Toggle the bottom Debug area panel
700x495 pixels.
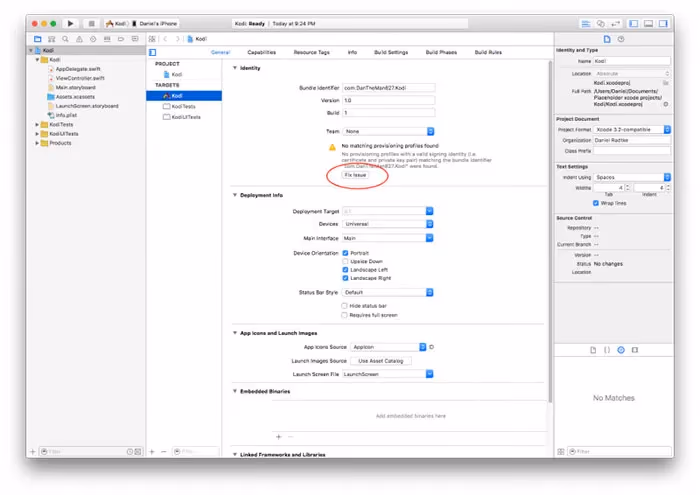pos(649,23)
